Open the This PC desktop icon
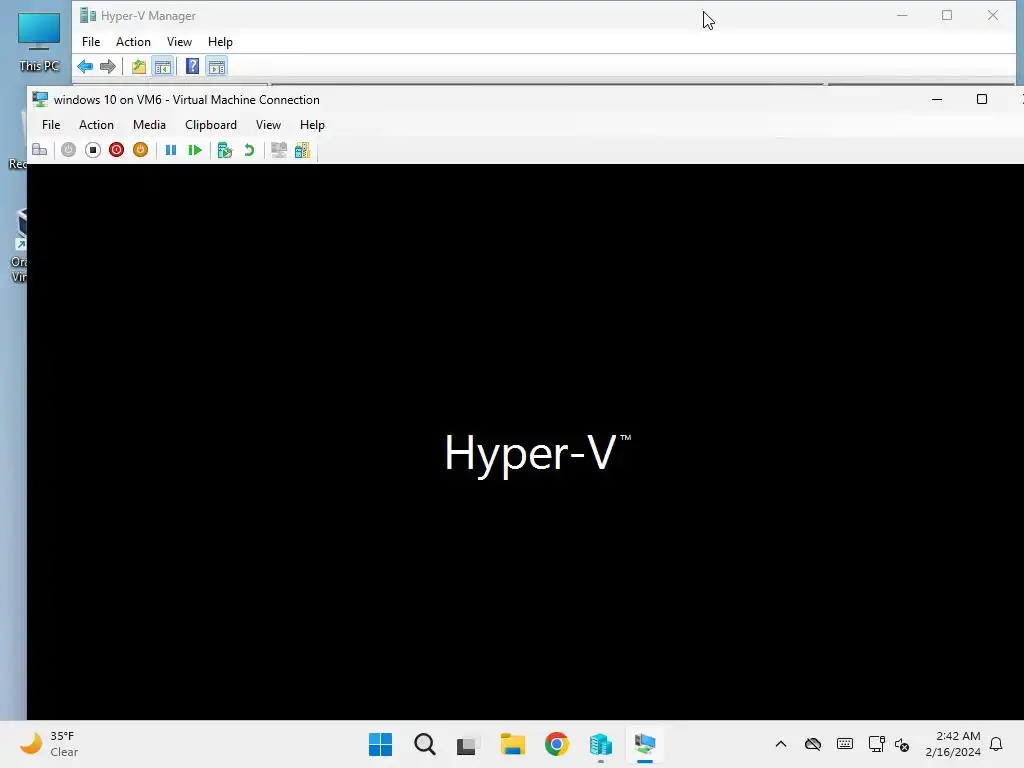Screen dimensions: 1024x768 click(39, 42)
